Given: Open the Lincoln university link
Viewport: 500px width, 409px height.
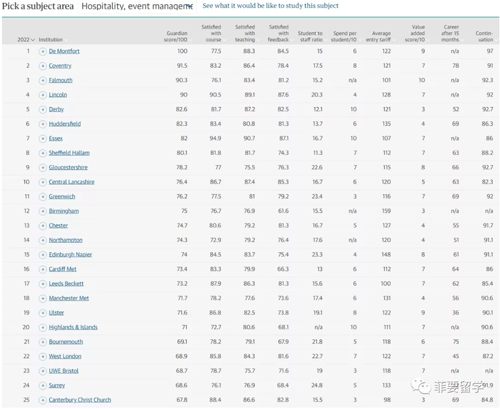Looking at the screenshot, I should pyautogui.click(x=58, y=95).
